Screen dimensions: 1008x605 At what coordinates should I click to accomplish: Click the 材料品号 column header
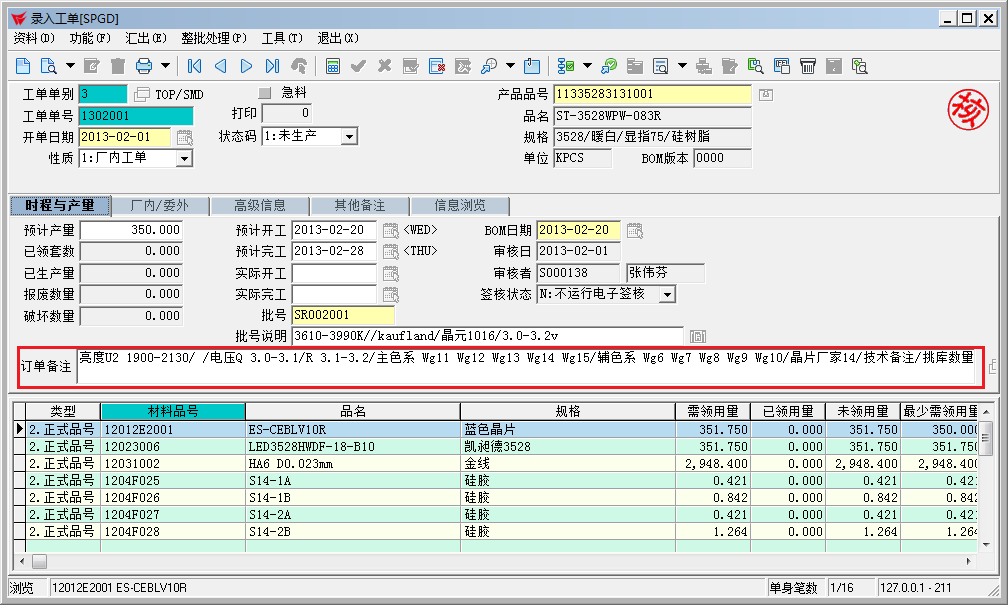[172, 411]
